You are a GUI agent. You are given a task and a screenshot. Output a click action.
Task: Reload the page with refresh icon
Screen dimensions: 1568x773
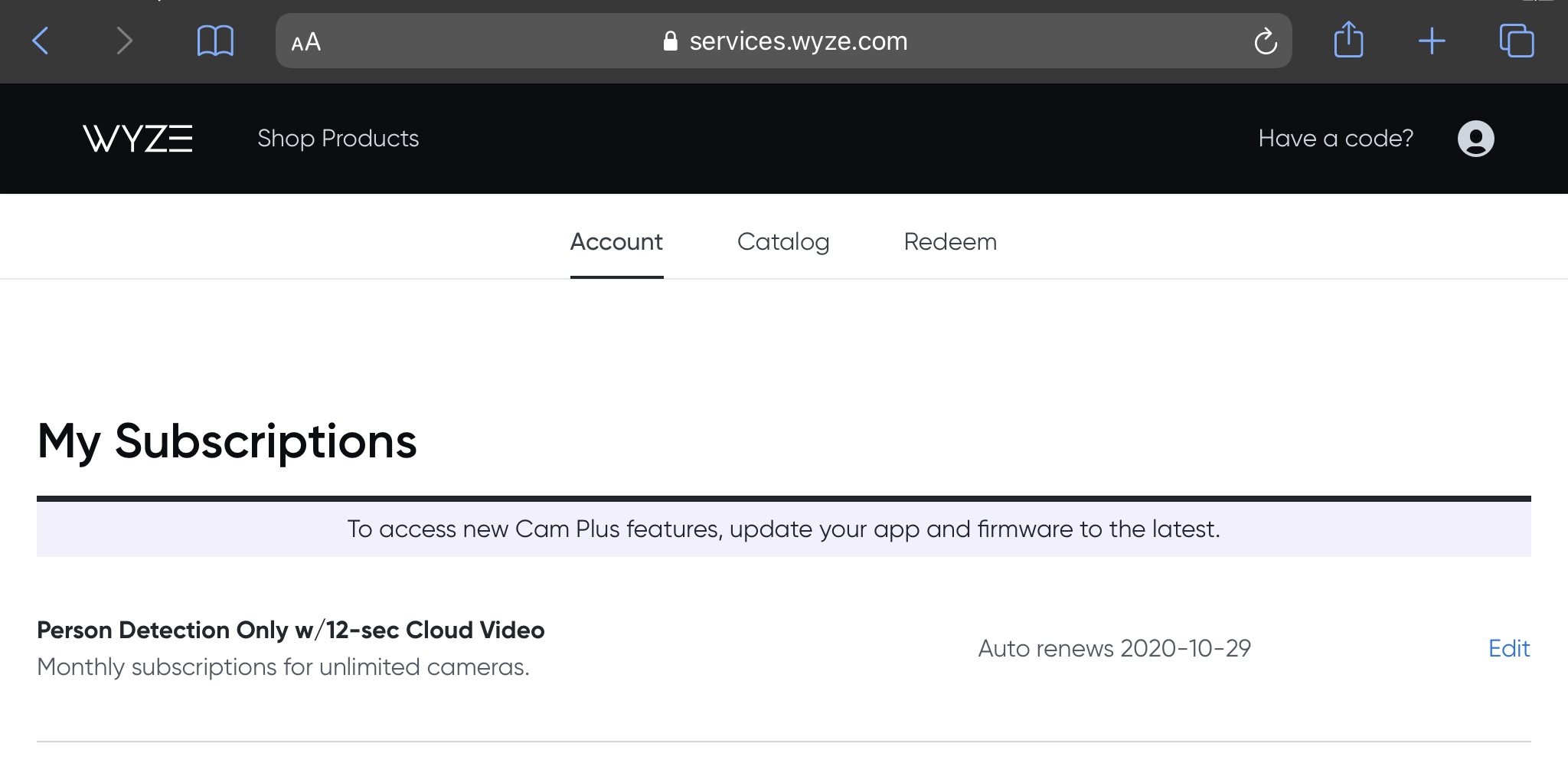(1266, 41)
